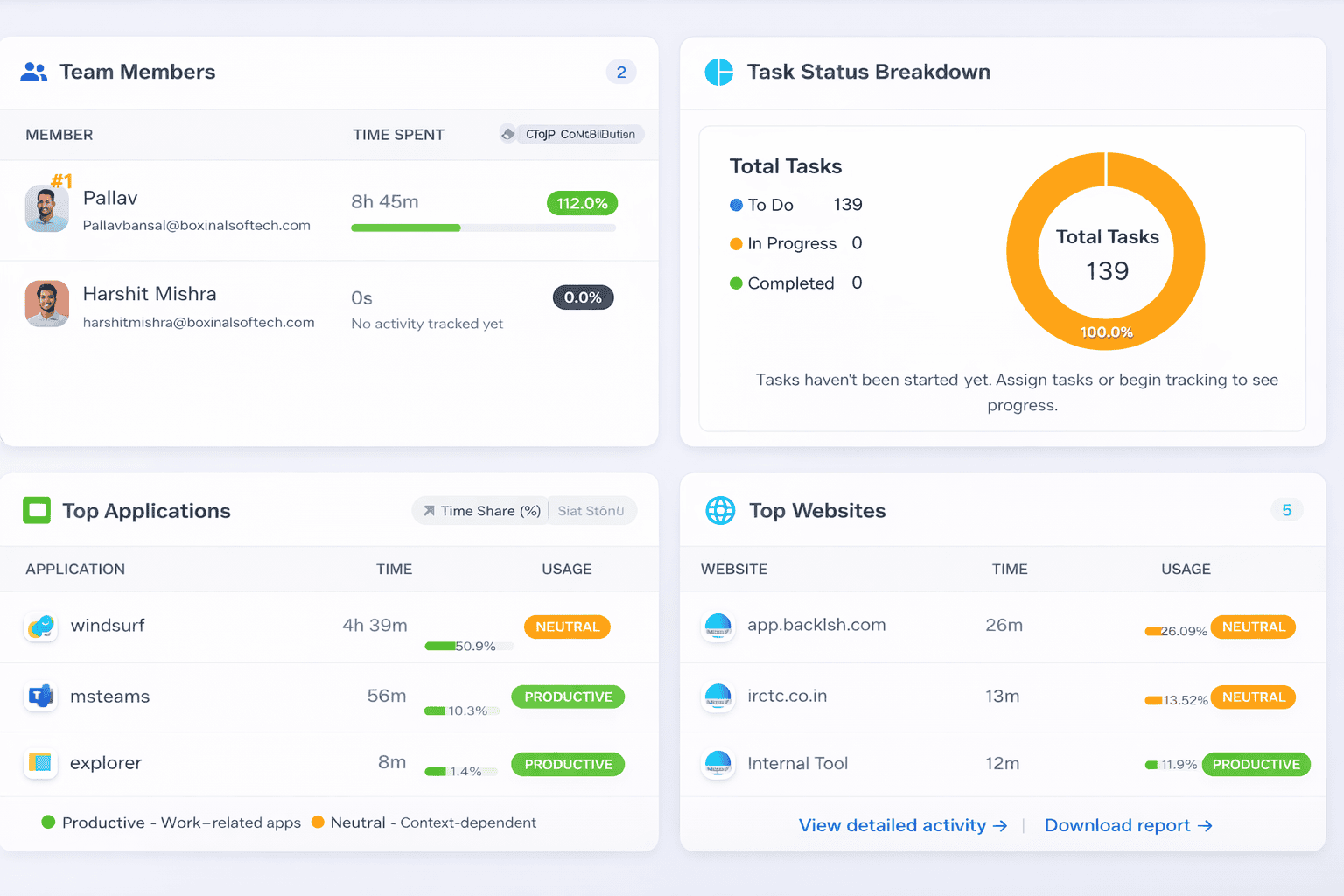Click the NEUTRAL badge for app.backlsh.com

click(x=1253, y=626)
